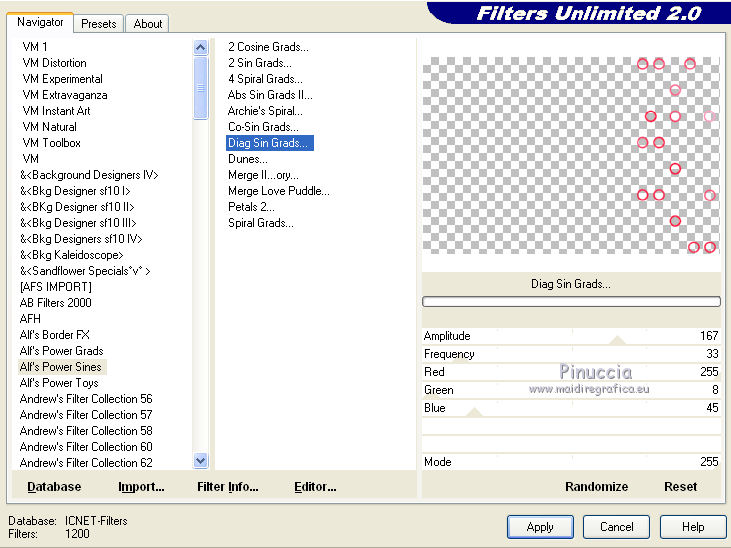Choose the Co-Sin Grads filter
The image size is (731, 548).
click(263, 127)
